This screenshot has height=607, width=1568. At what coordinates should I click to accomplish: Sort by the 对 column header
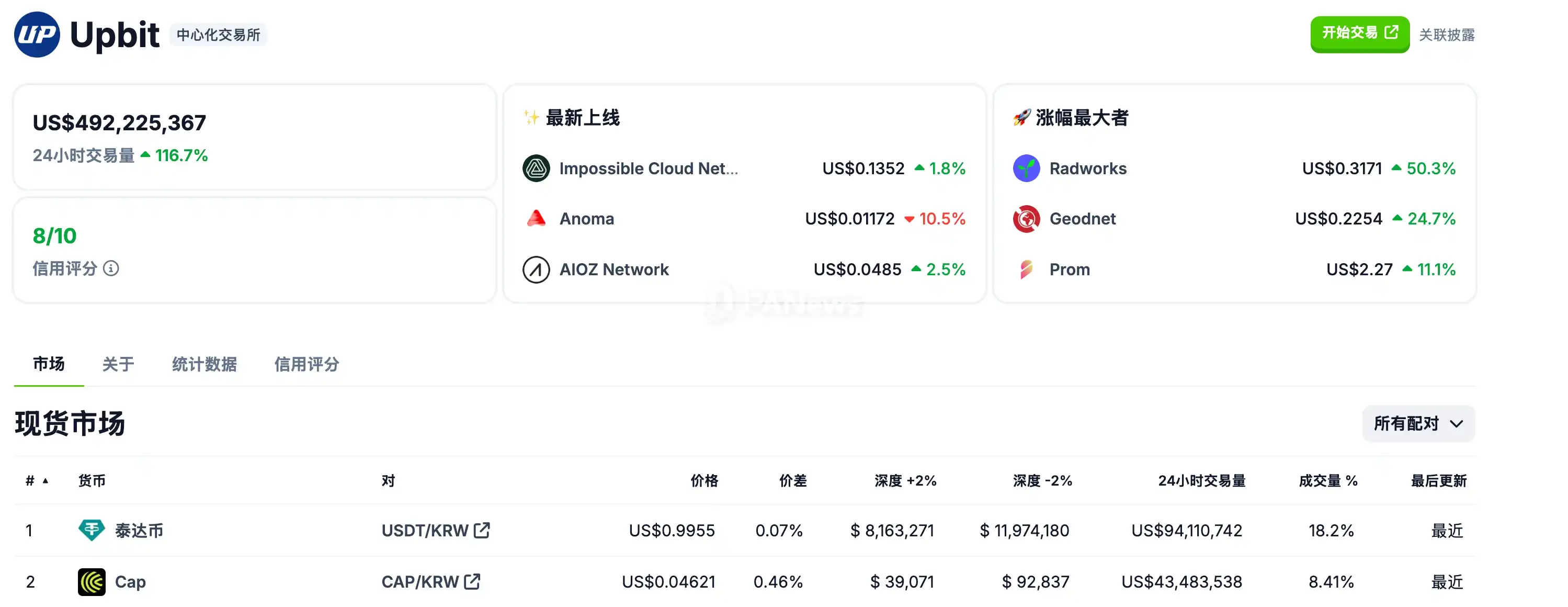[x=389, y=481]
